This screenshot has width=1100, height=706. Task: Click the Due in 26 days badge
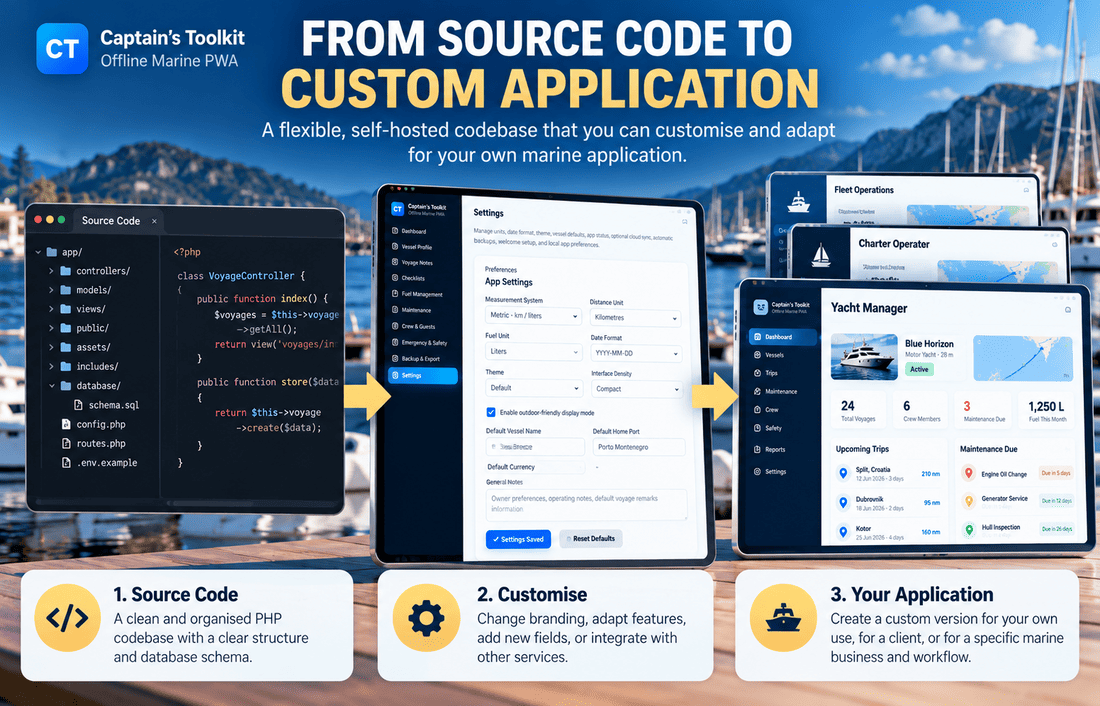tap(1057, 528)
